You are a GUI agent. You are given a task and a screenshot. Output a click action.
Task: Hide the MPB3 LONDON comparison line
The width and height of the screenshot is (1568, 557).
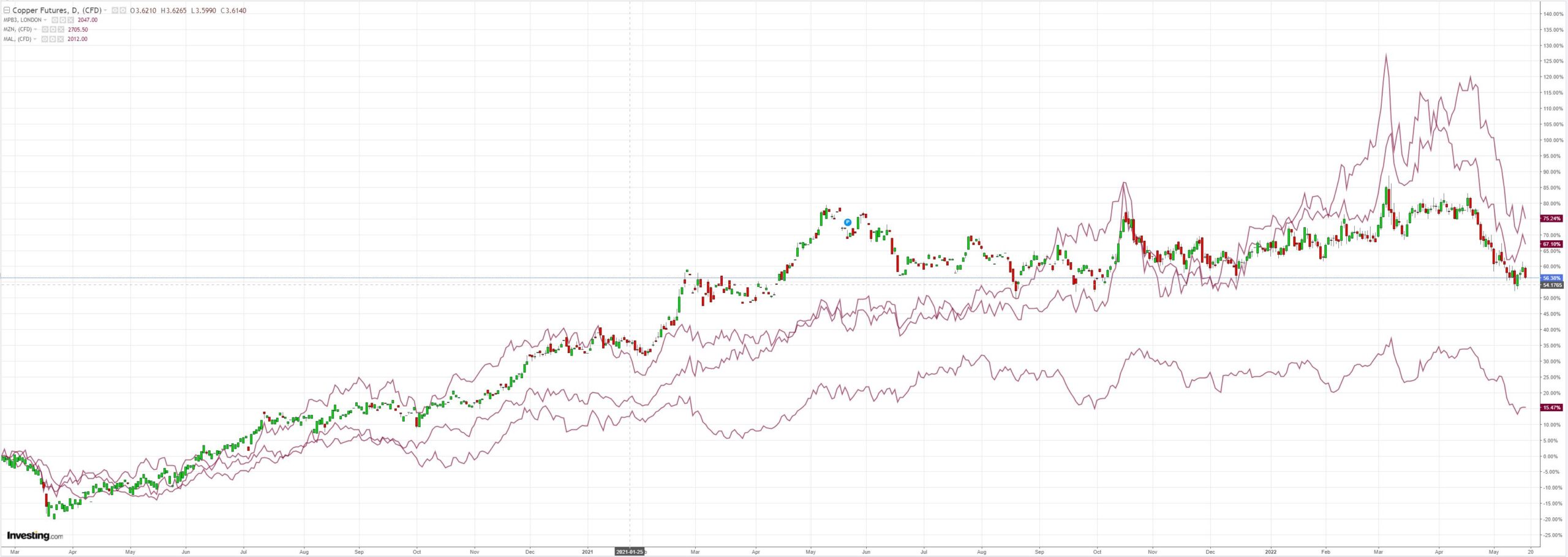click(55, 20)
